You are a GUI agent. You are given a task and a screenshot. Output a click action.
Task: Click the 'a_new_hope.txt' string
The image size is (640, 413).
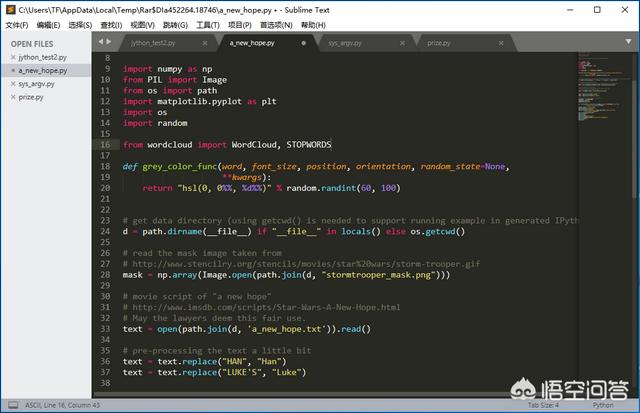[x=289, y=329]
